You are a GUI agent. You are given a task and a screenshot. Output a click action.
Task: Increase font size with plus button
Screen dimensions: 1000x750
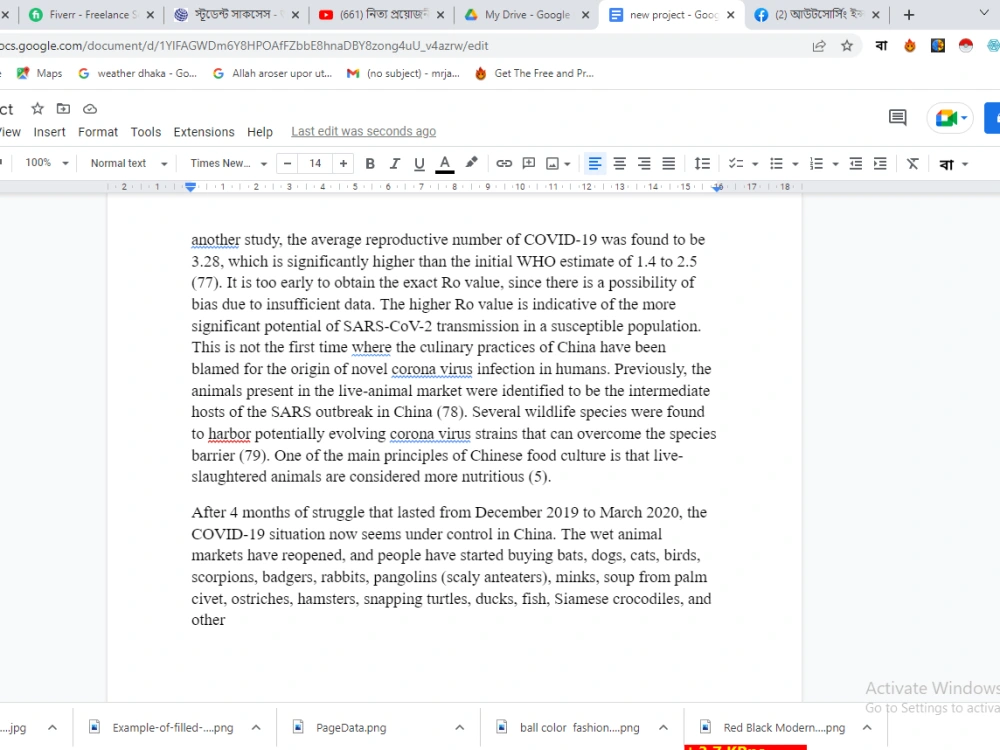tap(343, 164)
